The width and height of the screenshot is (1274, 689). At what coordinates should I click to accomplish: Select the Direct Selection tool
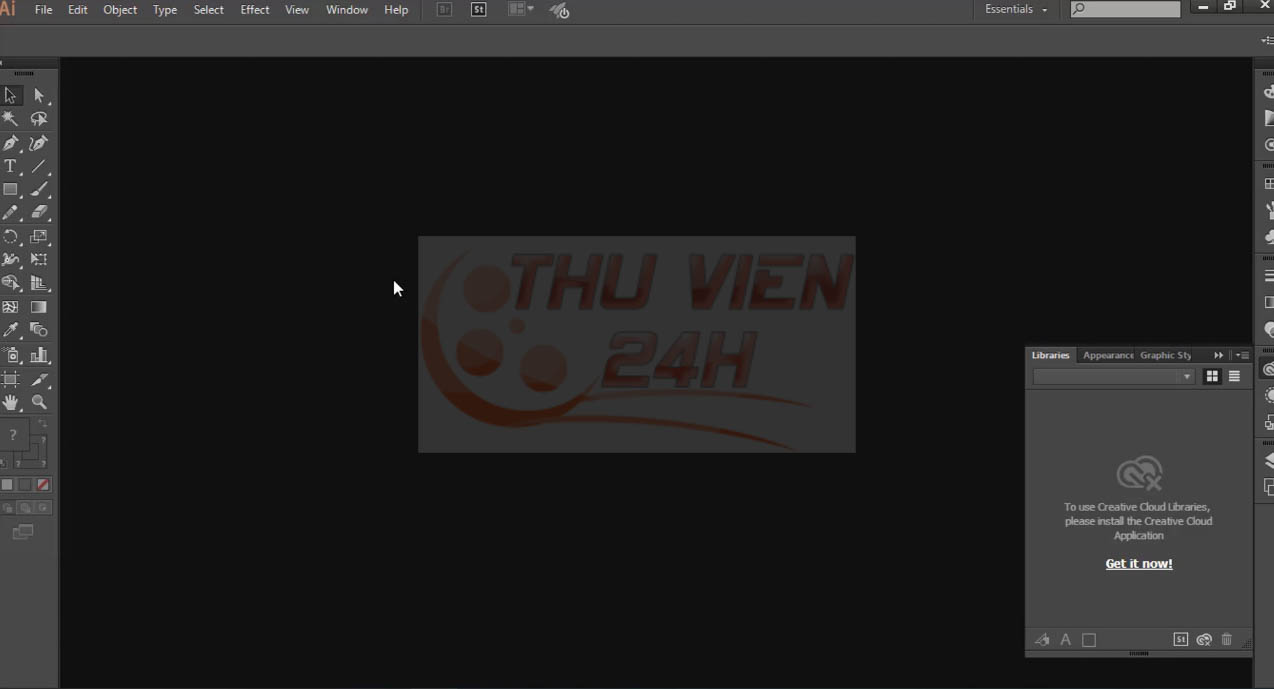click(x=39, y=96)
